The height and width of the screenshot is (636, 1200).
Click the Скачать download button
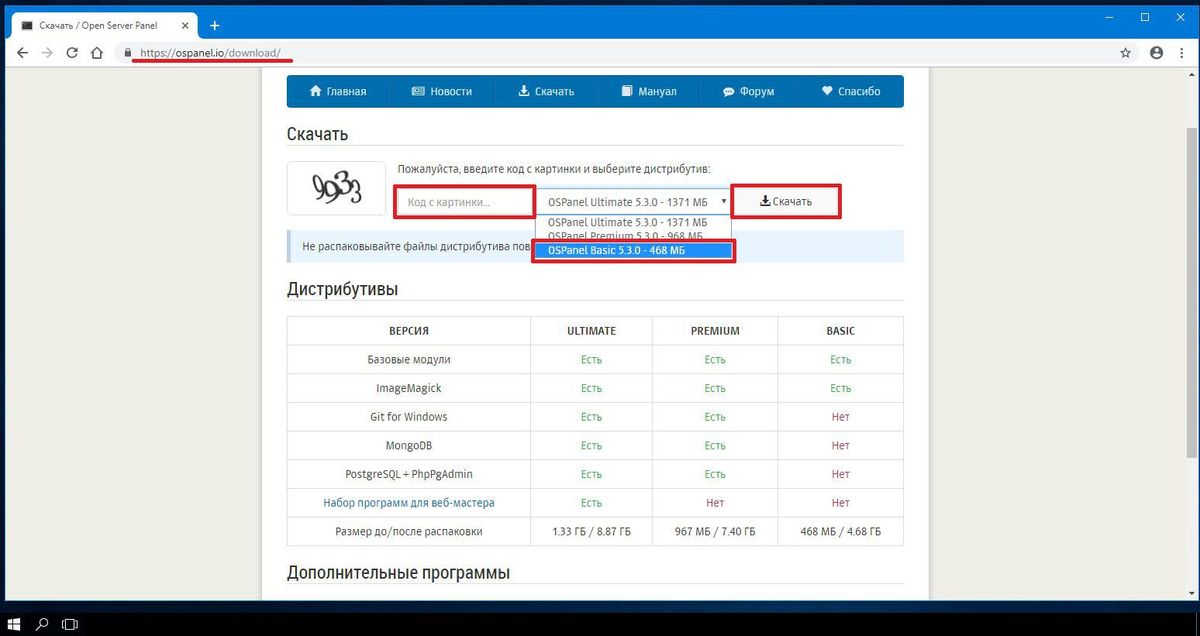(785, 202)
